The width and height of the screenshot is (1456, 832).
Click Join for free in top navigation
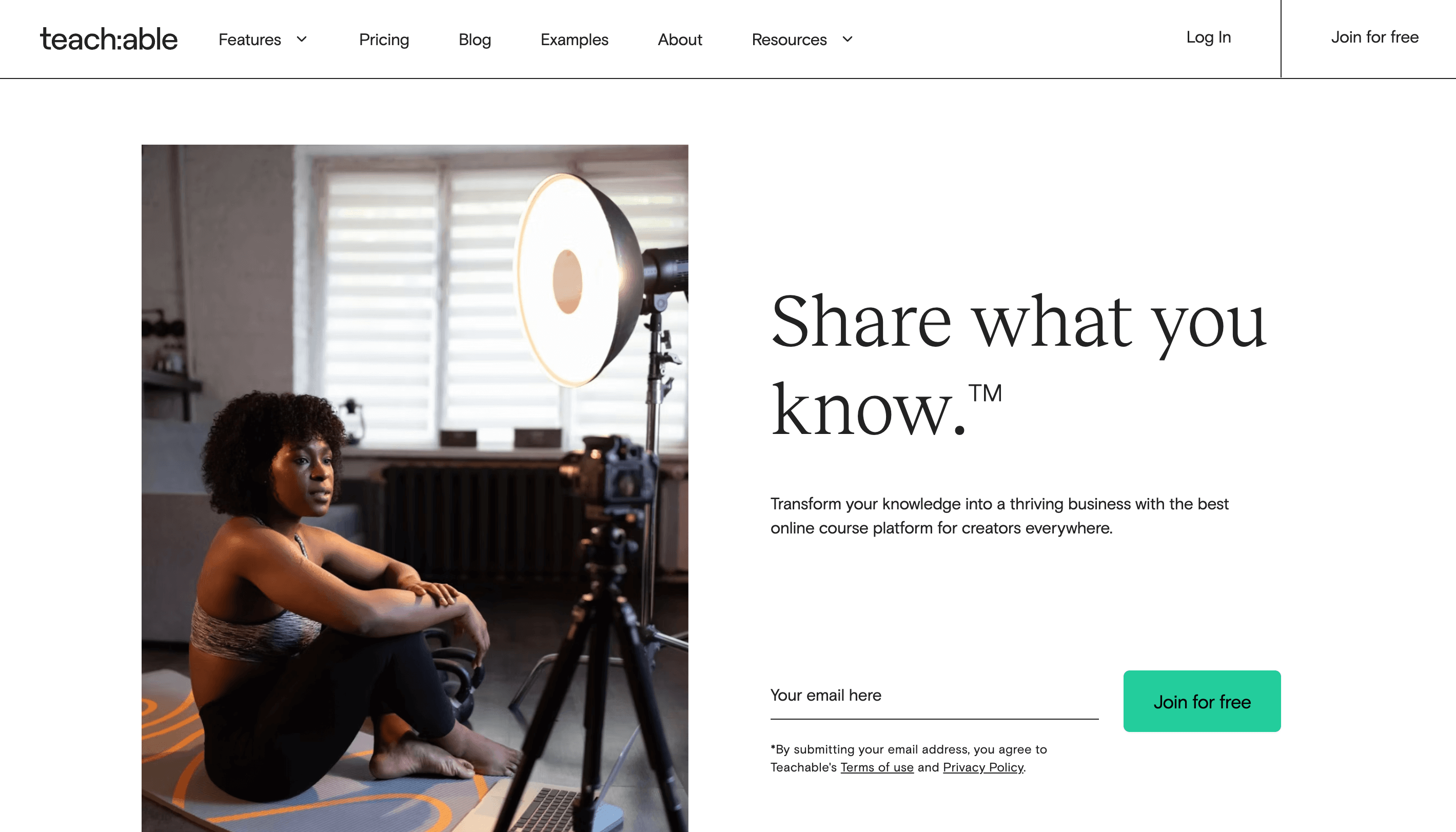(1375, 37)
